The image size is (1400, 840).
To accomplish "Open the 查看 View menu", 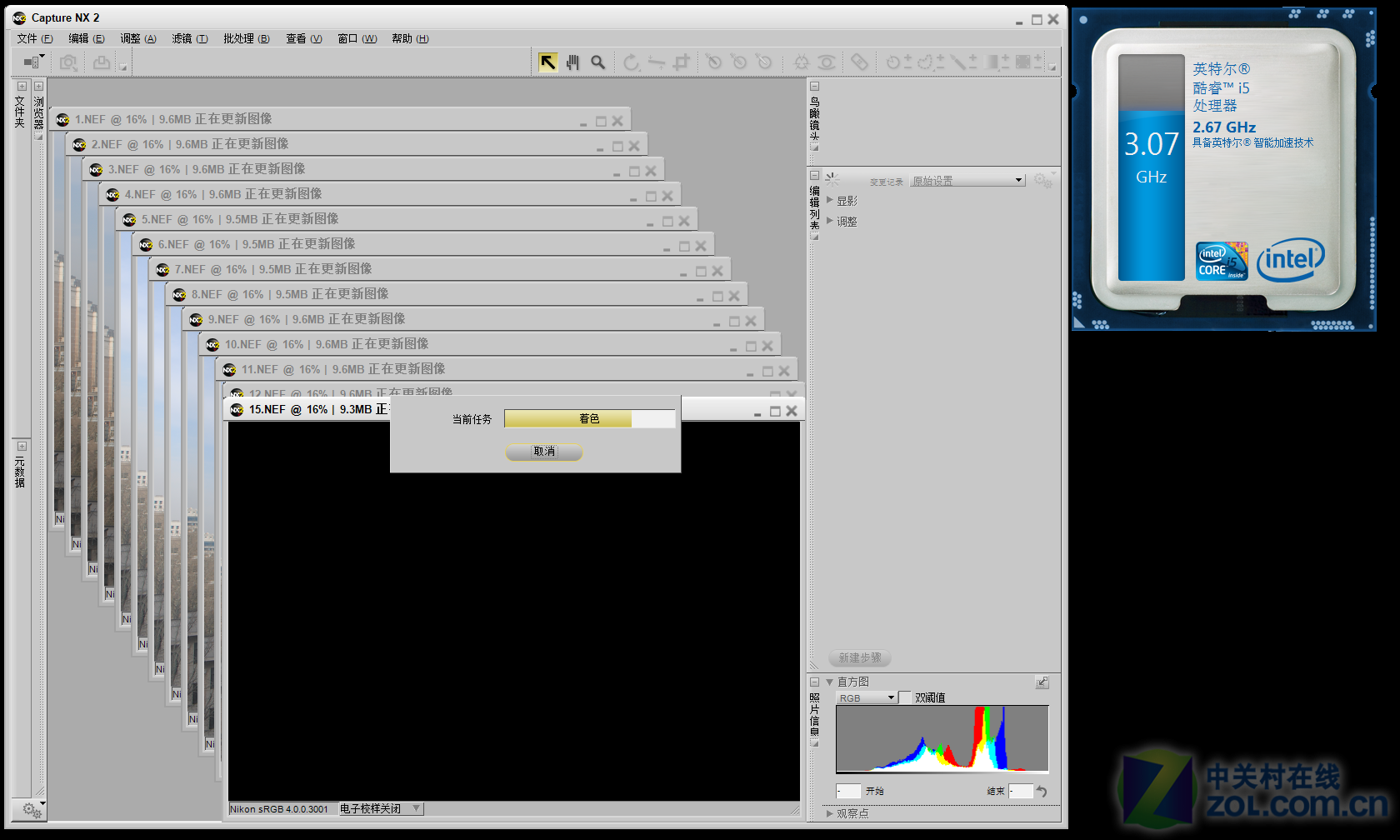I will (304, 38).
